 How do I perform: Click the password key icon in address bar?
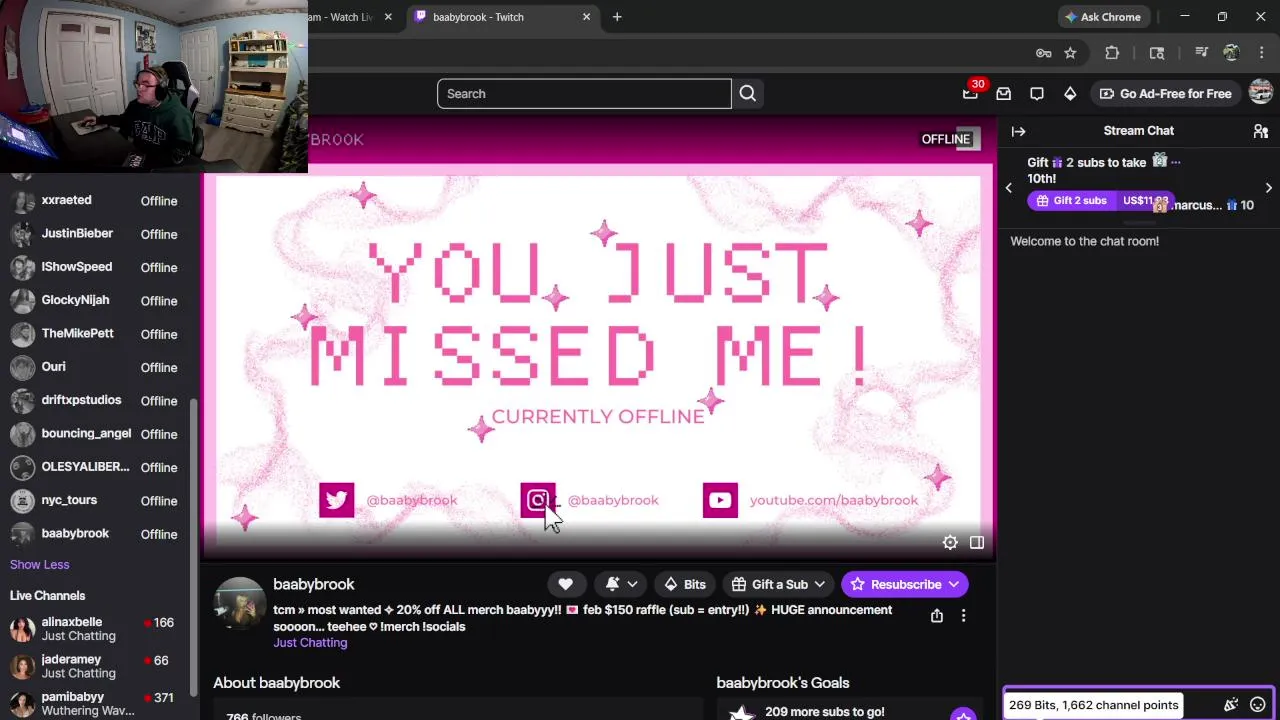1043,53
